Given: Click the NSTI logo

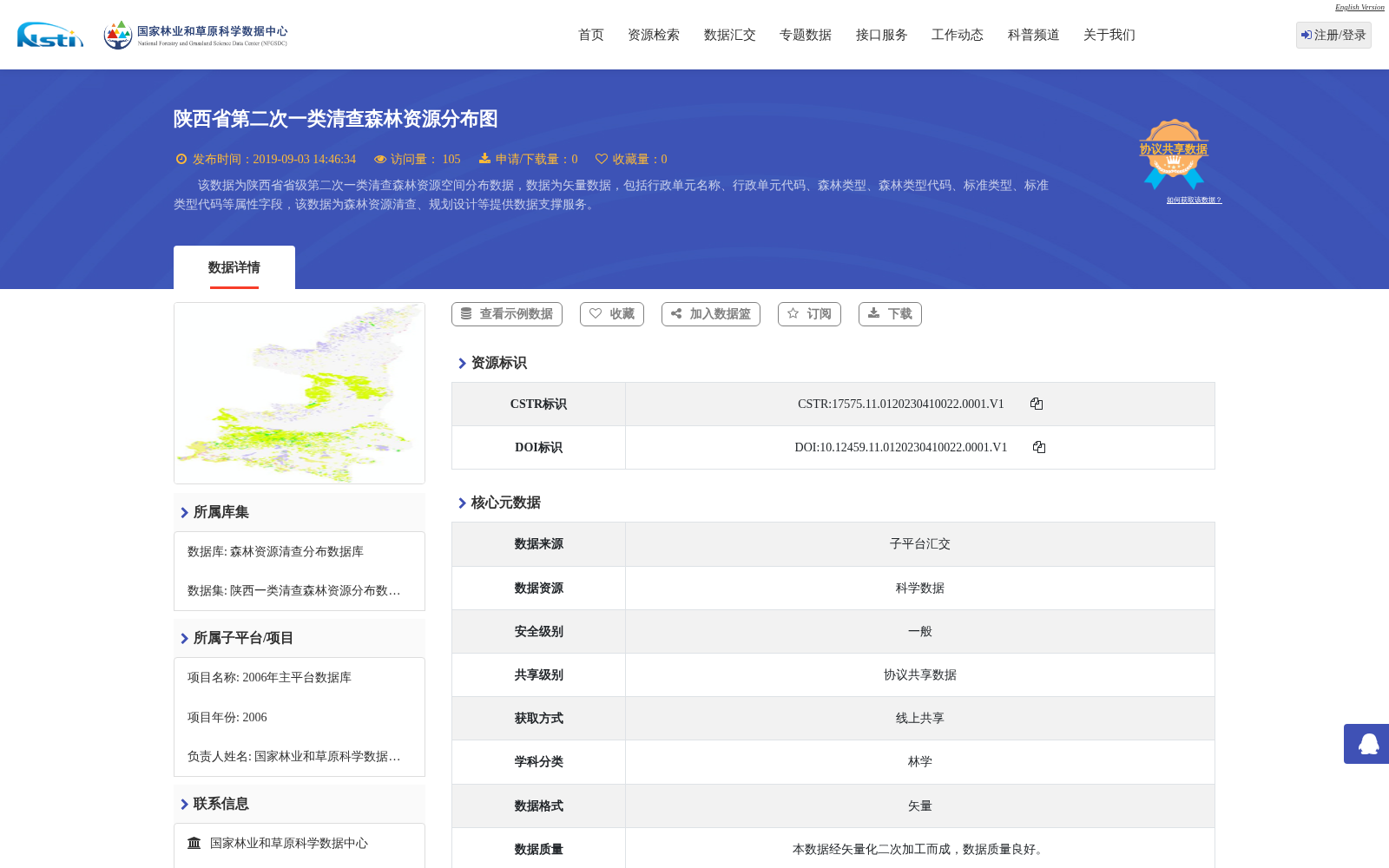Looking at the screenshot, I should point(50,35).
